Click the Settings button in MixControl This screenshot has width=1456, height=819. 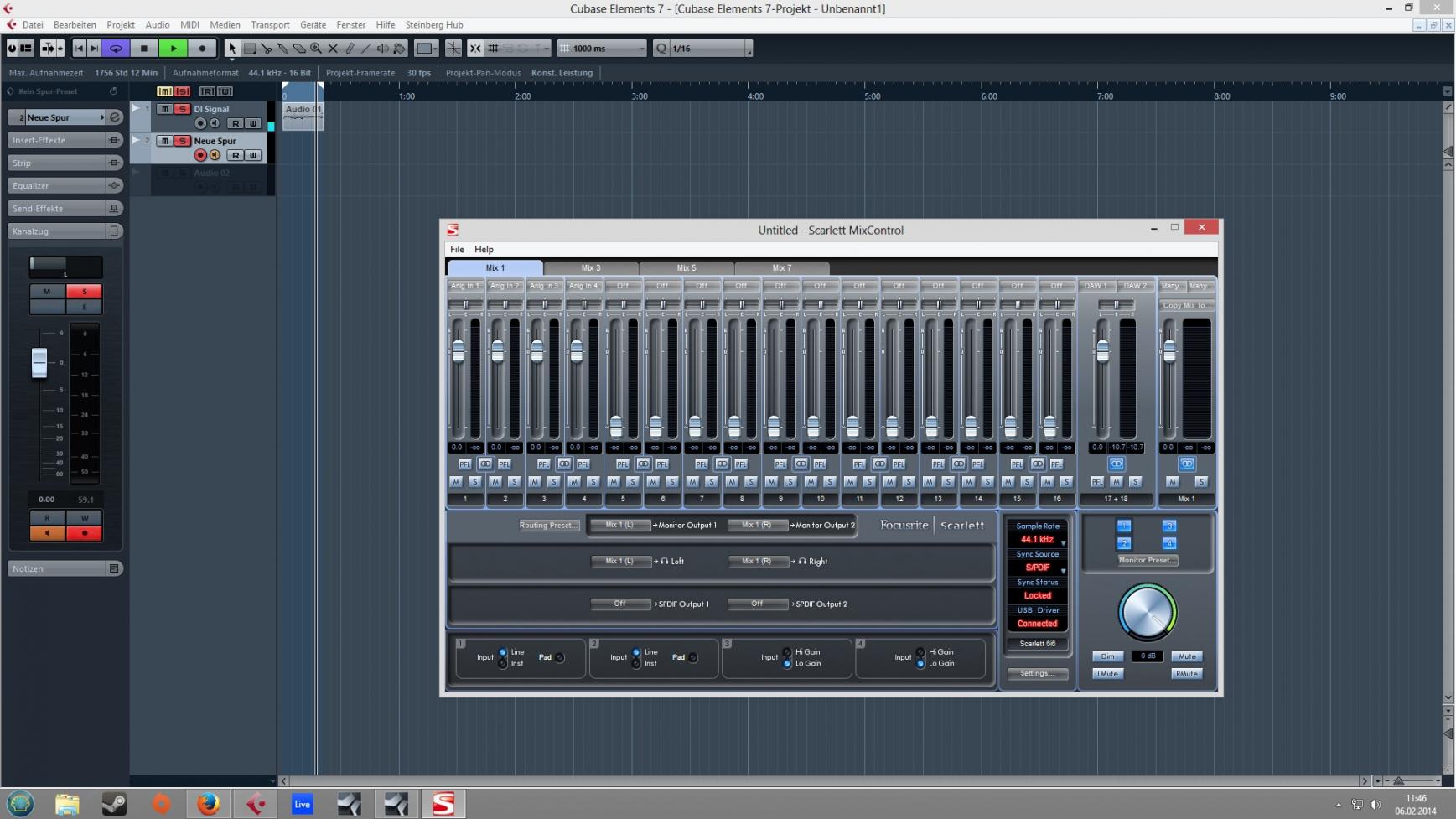click(x=1038, y=673)
